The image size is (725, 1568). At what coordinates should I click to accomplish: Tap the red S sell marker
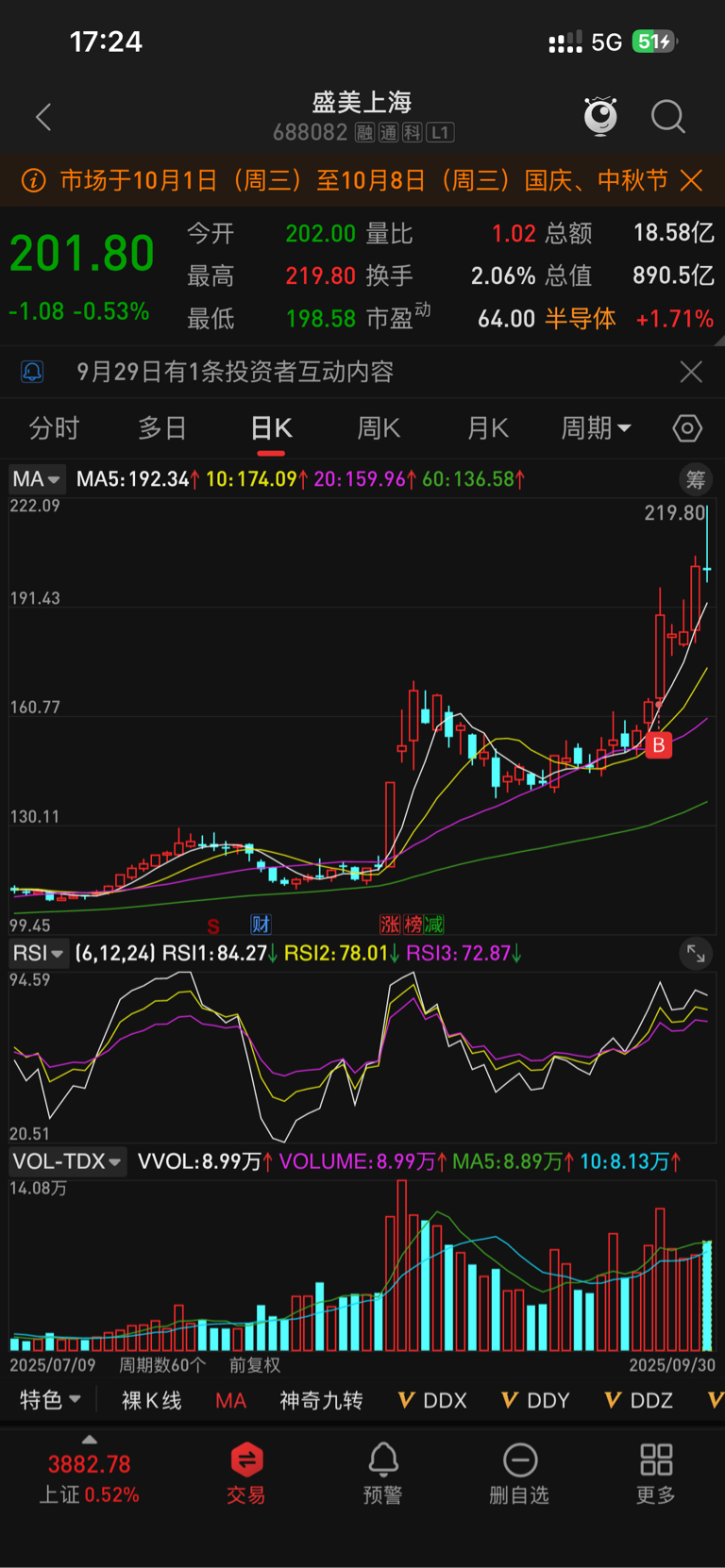click(x=213, y=926)
